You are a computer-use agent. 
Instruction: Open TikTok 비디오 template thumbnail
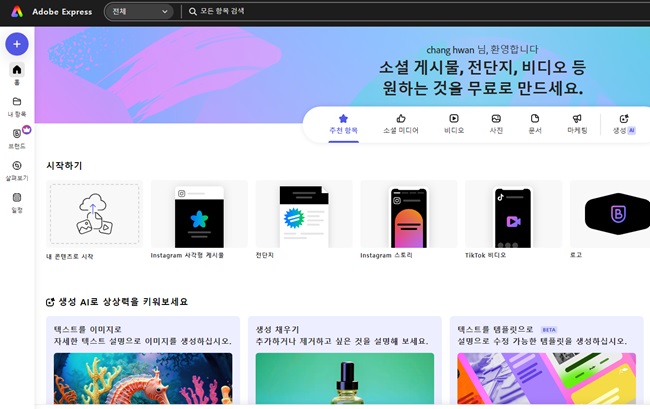coord(514,214)
